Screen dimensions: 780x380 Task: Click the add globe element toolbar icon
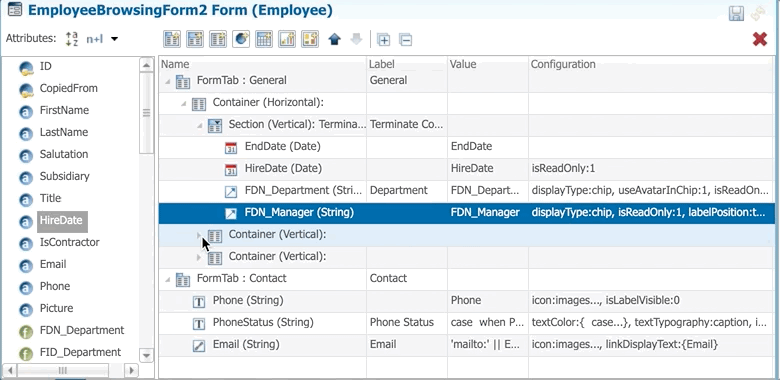[x=241, y=39]
